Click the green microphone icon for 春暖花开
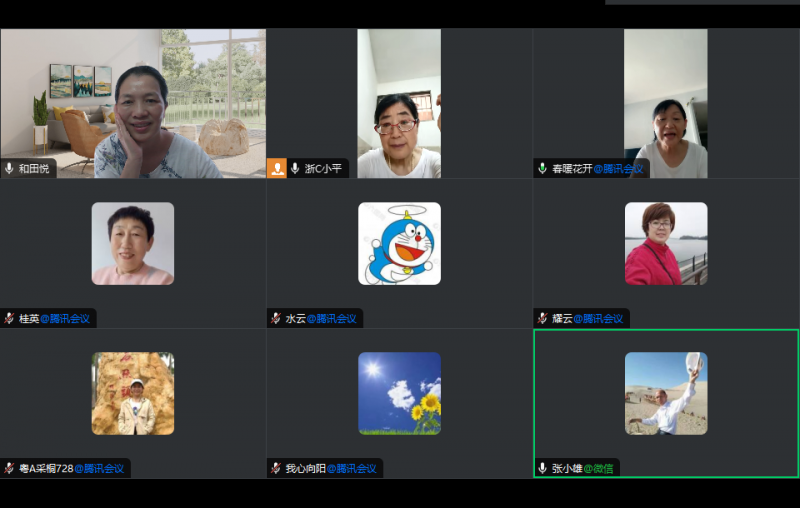Screen dimensions: 800x508 coord(542,169)
